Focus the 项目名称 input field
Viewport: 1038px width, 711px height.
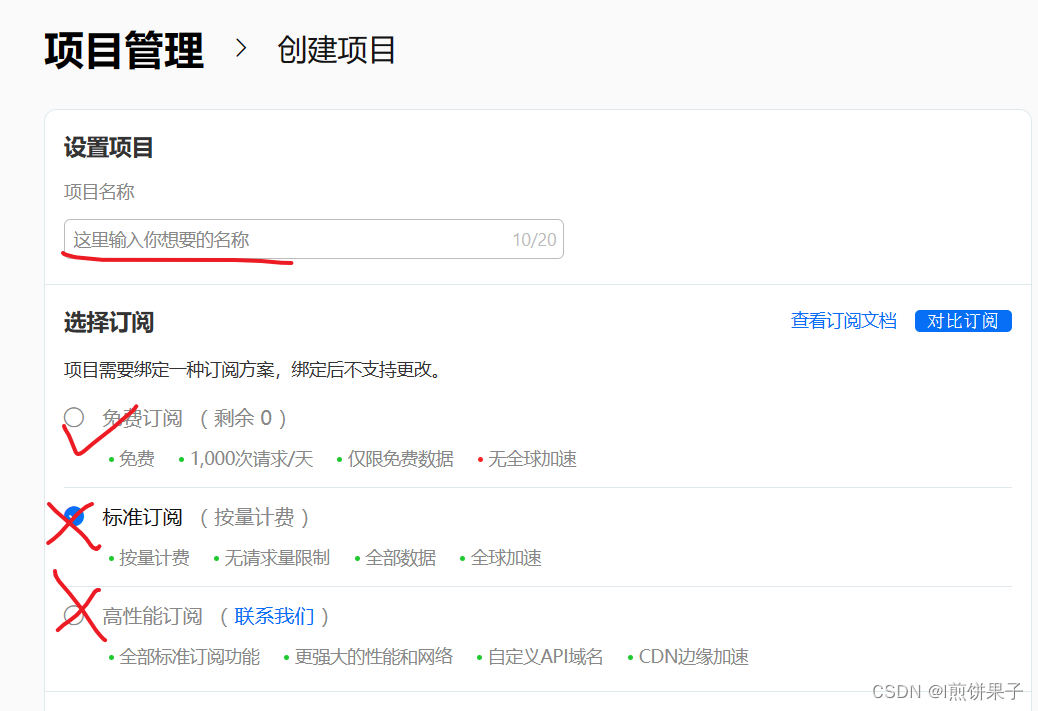pyautogui.click(x=314, y=239)
